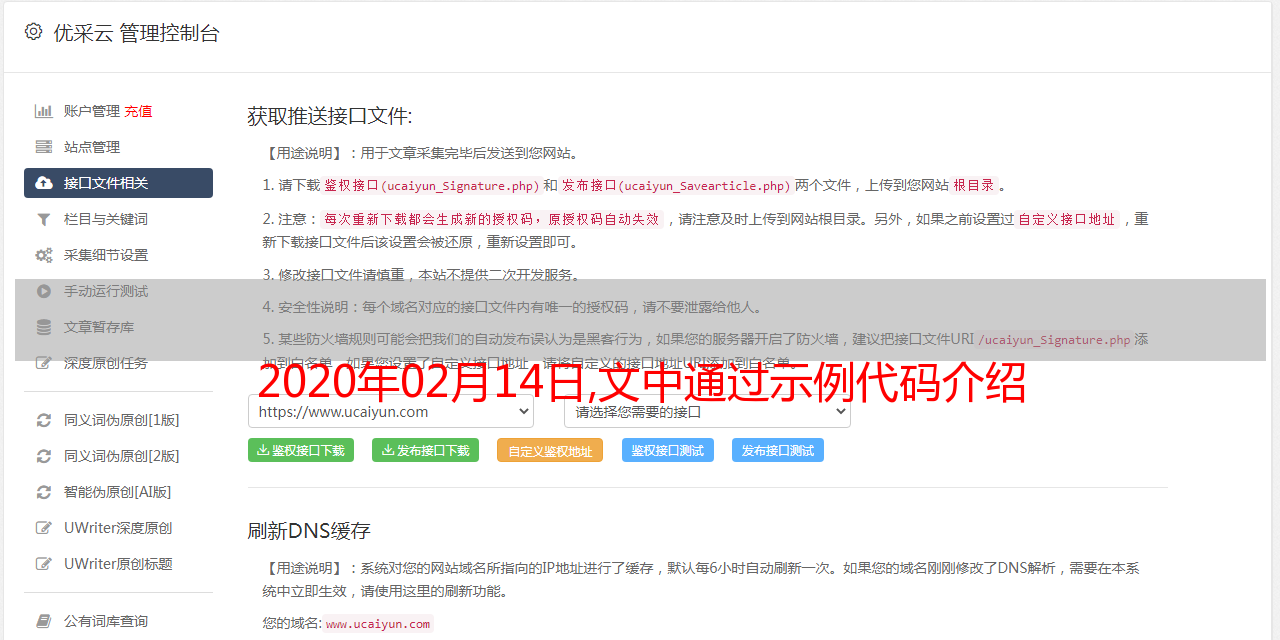The height and width of the screenshot is (640, 1280).
Task: Click the refresh icon for 智能伪原创[AI版]
Action: pyautogui.click(x=44, y=492)
